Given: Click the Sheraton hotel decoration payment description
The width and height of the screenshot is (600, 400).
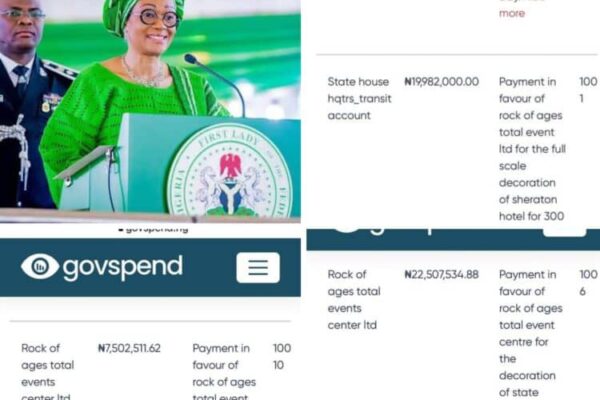Looking at the screenshot, I should [532, 149].
